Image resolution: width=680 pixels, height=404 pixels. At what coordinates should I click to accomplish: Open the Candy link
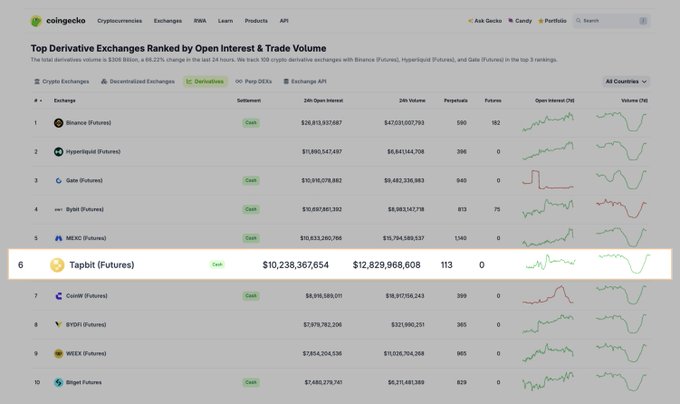[x=520, y=21]
